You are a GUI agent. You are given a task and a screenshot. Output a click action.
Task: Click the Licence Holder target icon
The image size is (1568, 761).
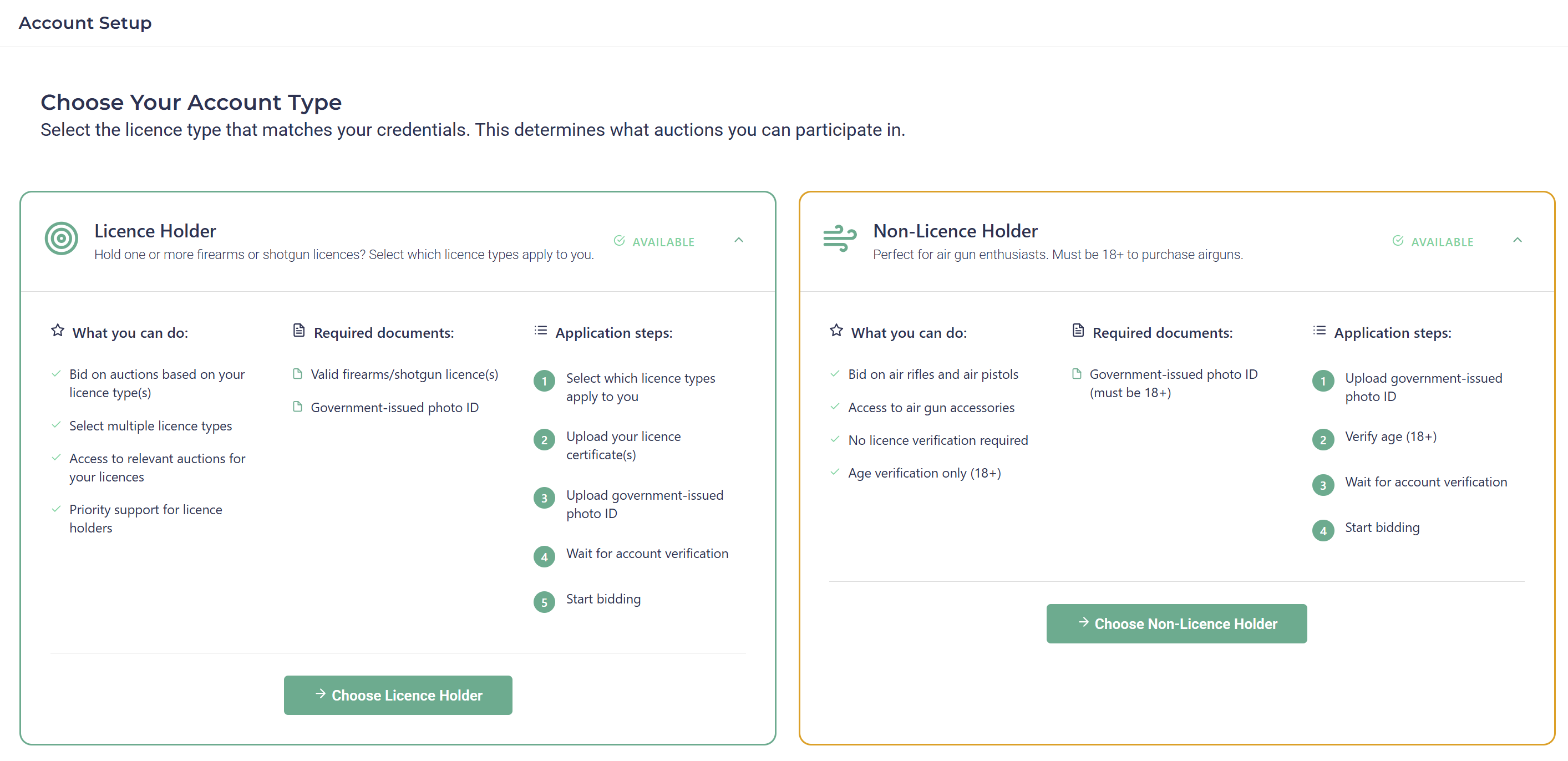click(x=61, y=239)
